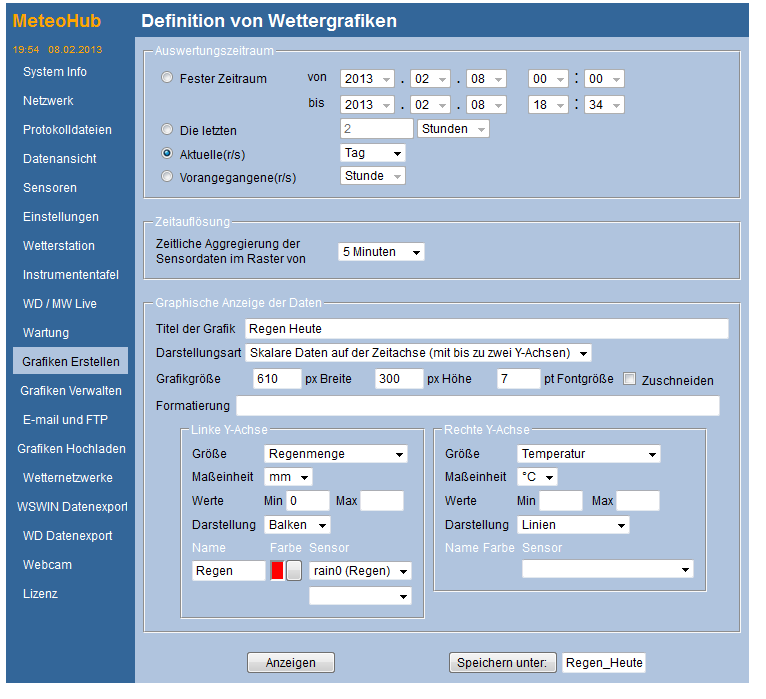Open Sensoren in the sidebar
Screen dimensions: 766x699
click(50, 188)
